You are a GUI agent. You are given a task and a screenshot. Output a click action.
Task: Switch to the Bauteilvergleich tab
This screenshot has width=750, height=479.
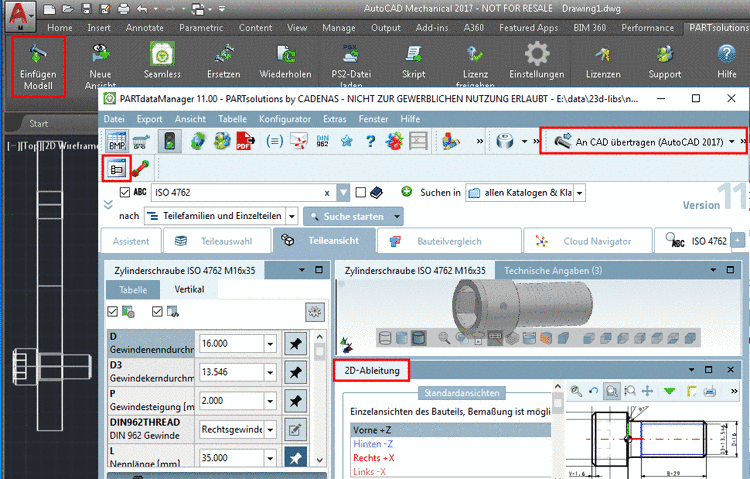[448, 241]
